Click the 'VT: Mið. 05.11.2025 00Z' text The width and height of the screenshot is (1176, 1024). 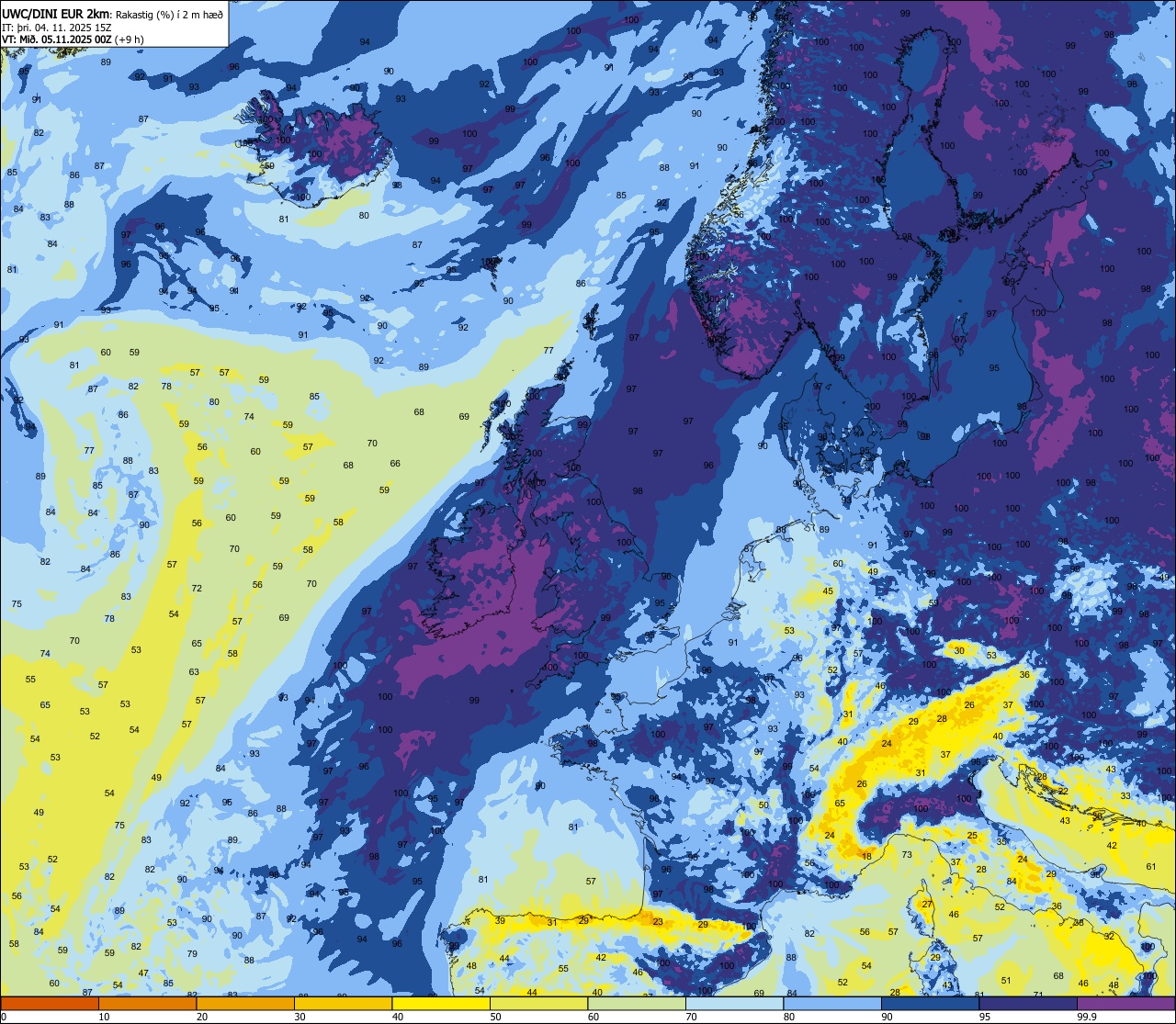click(57, 39)
